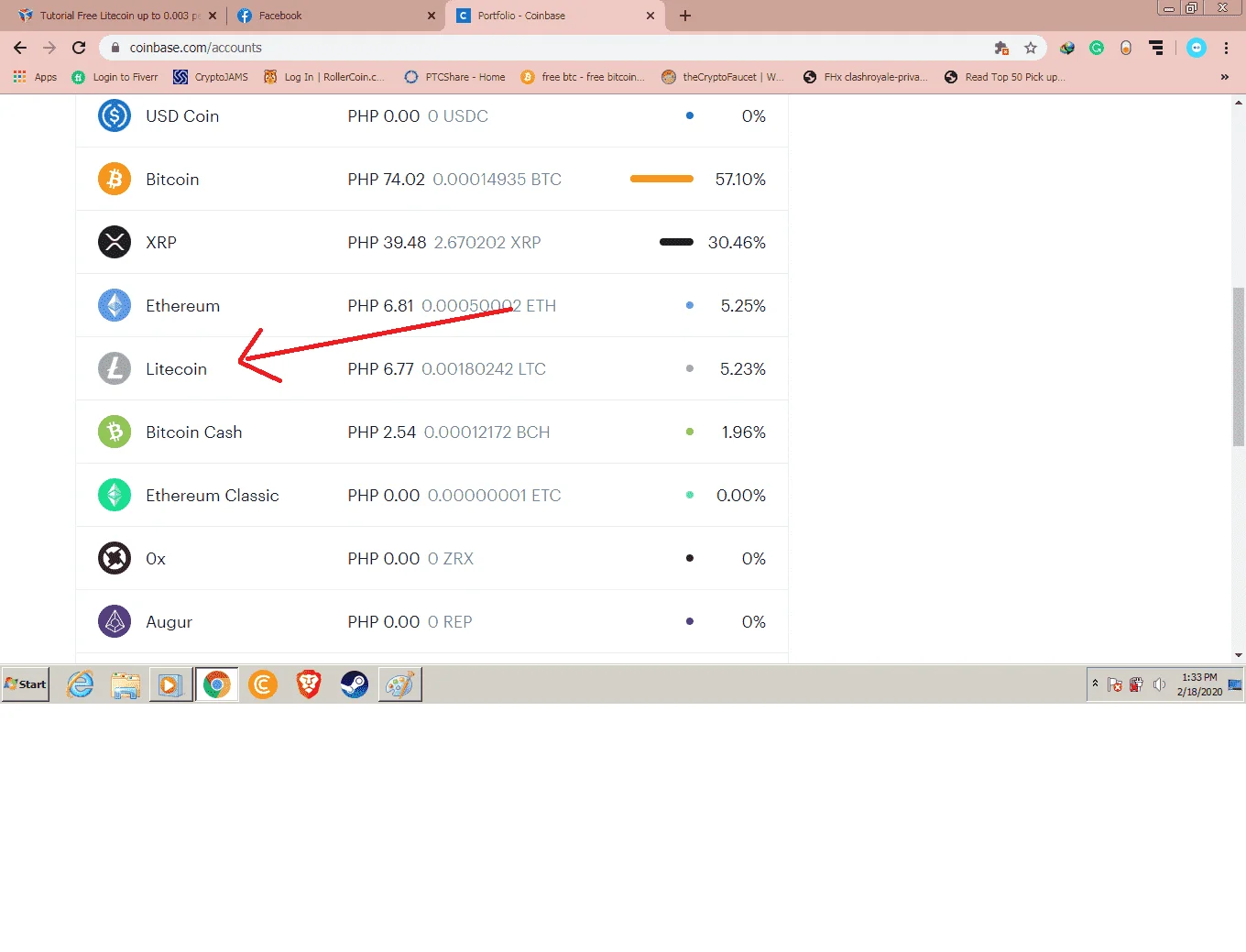Viewport: 1246px width, 952px height.
Task: Open the PTCShare - Home bookmark
Action: [454, 77]
